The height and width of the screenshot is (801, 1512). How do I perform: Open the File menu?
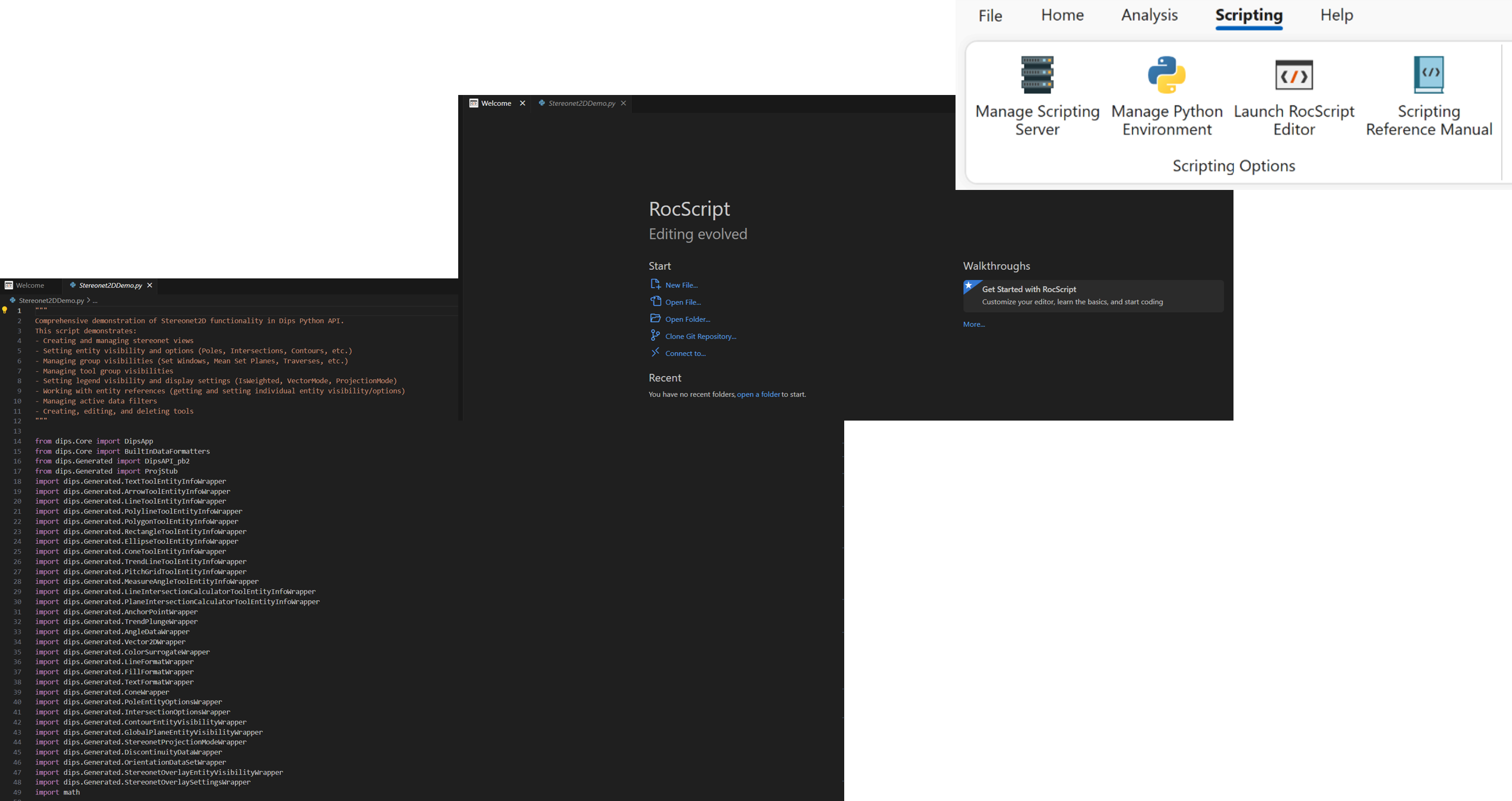[x=990, y=16]
